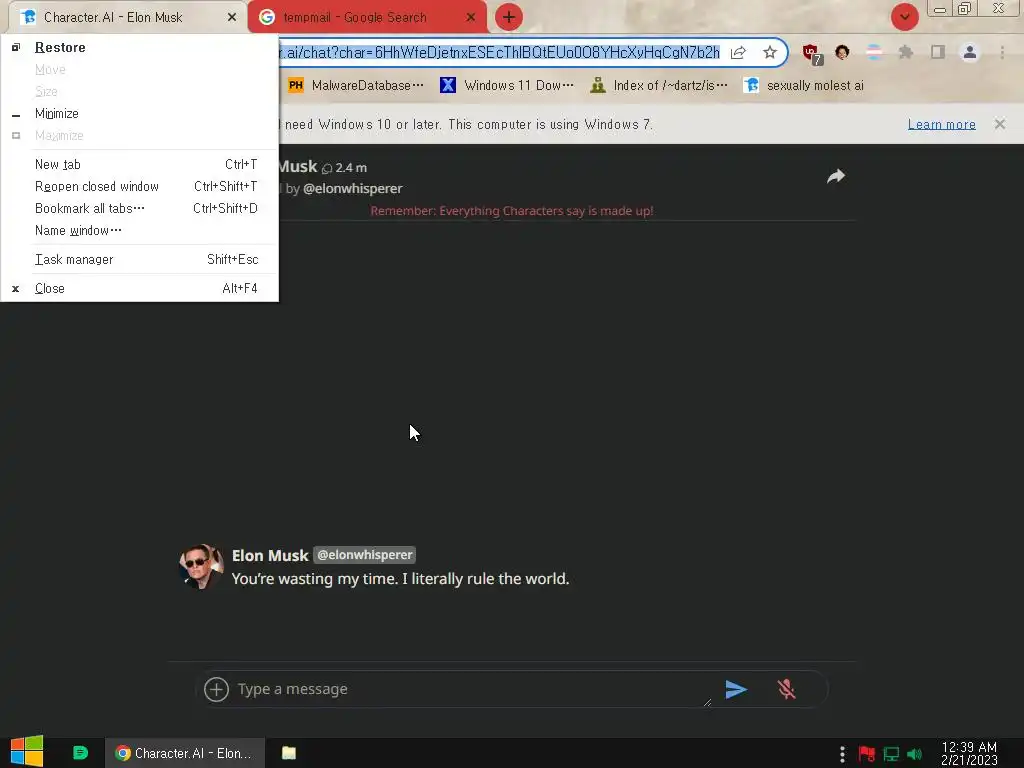Image resolution: width=1024 pixels, height=768 pixels.
Task: Click the Type a message field
Action: [473, 690]
